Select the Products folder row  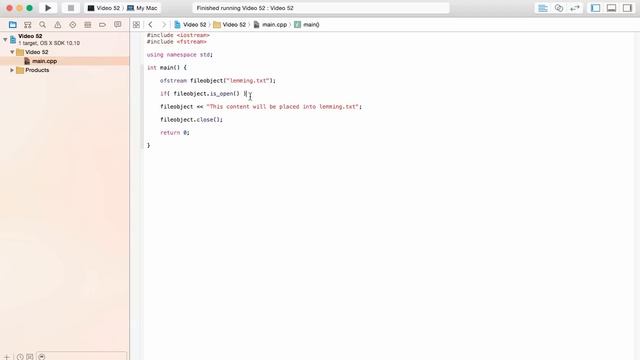pyautogui.click(x=64, y=70)
